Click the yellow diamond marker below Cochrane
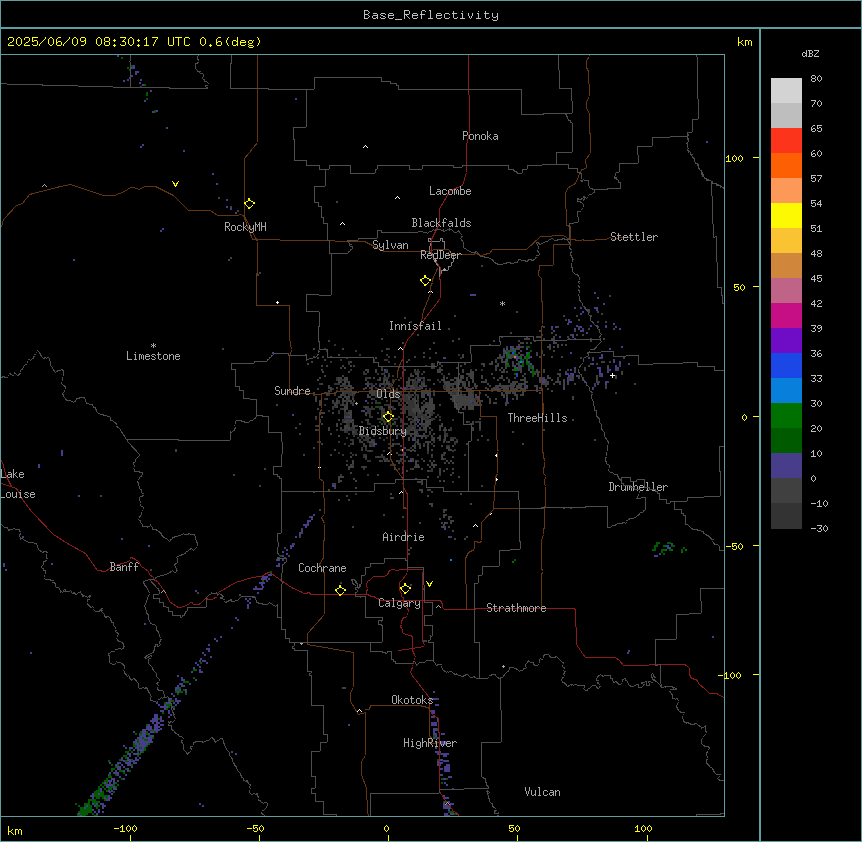 click(340, 590)
